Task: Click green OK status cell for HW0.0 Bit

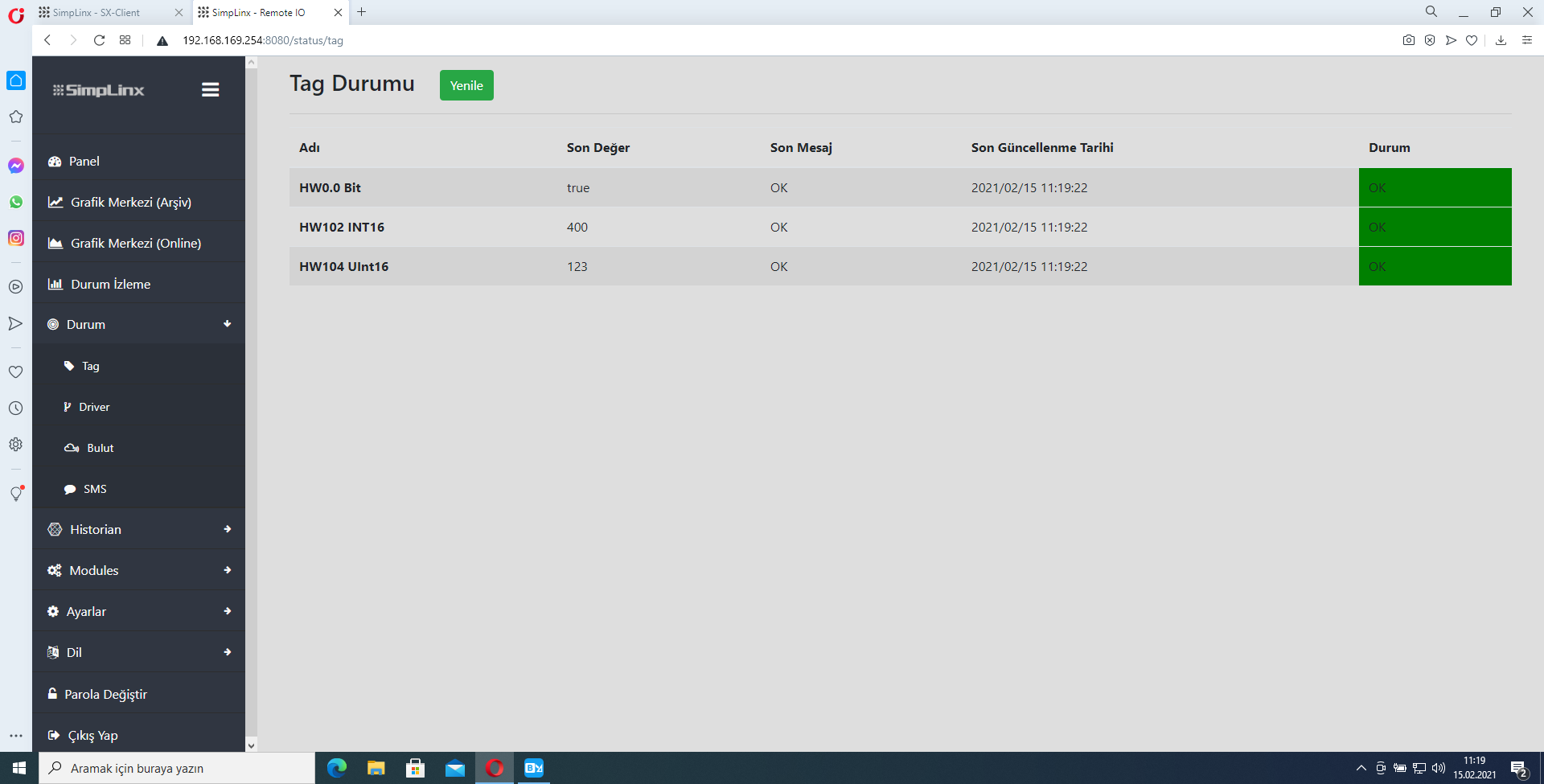Action: (x=1435, y=187)
